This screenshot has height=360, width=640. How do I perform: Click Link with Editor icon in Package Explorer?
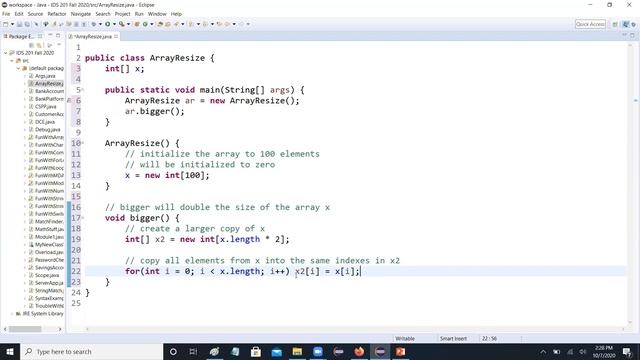pos(39,45)
